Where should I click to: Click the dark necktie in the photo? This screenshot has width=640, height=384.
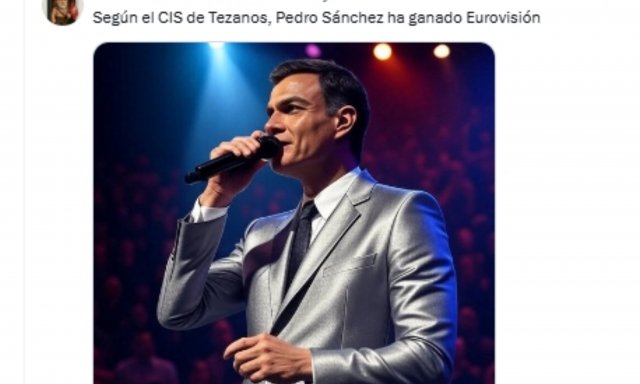tap(302, 239)
